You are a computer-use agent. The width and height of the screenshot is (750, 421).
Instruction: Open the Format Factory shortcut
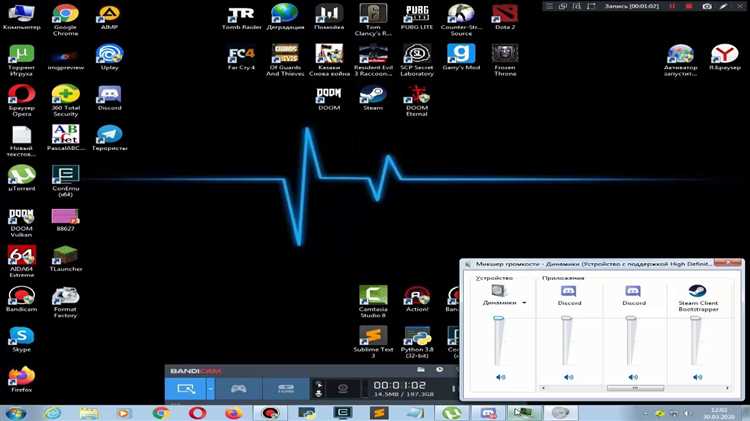pos(66,302)
